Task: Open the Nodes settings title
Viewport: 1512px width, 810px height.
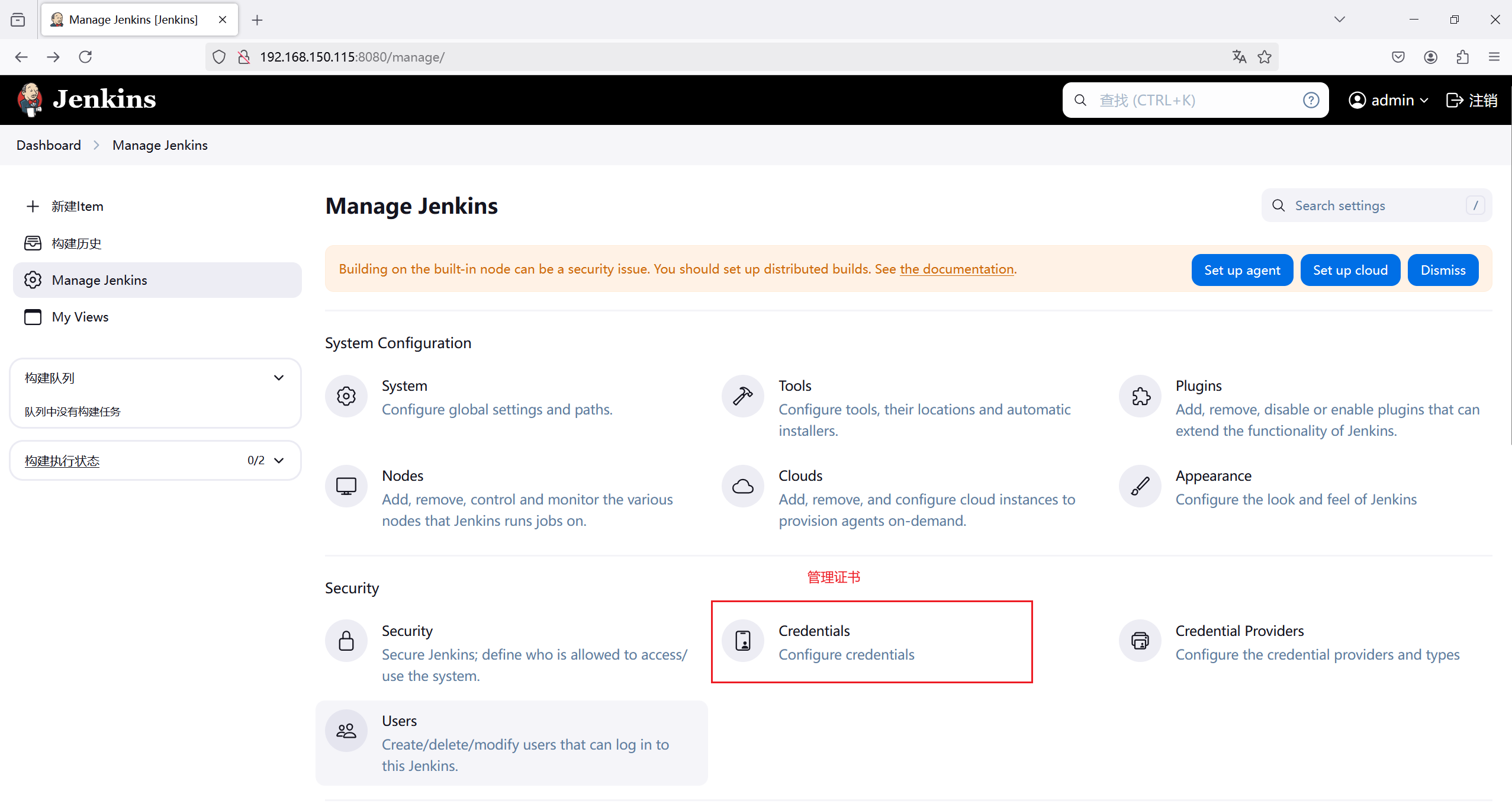Action: coord(403,475)
